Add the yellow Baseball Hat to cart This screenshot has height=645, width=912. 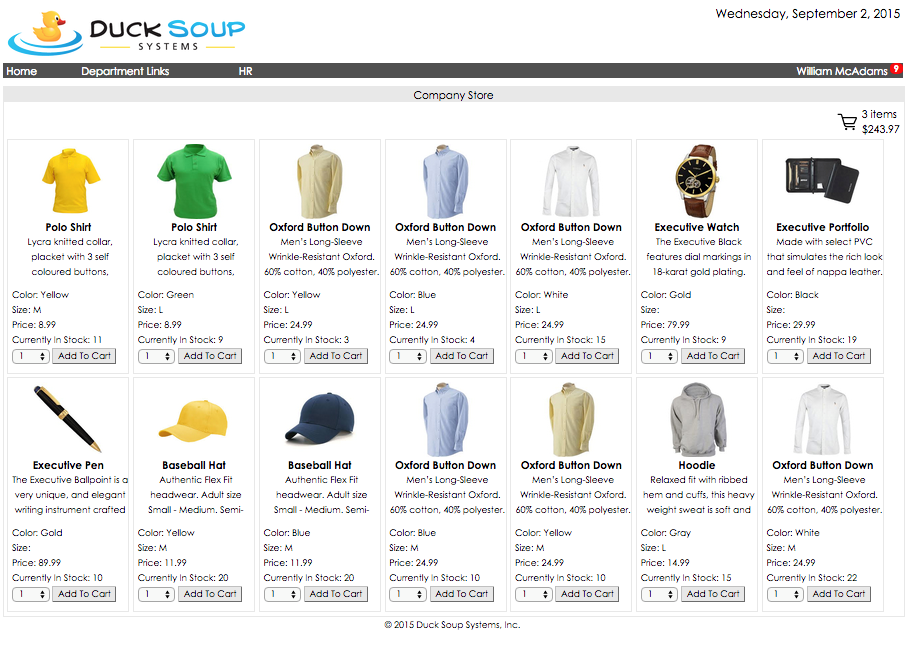click(x=210, y=594)
